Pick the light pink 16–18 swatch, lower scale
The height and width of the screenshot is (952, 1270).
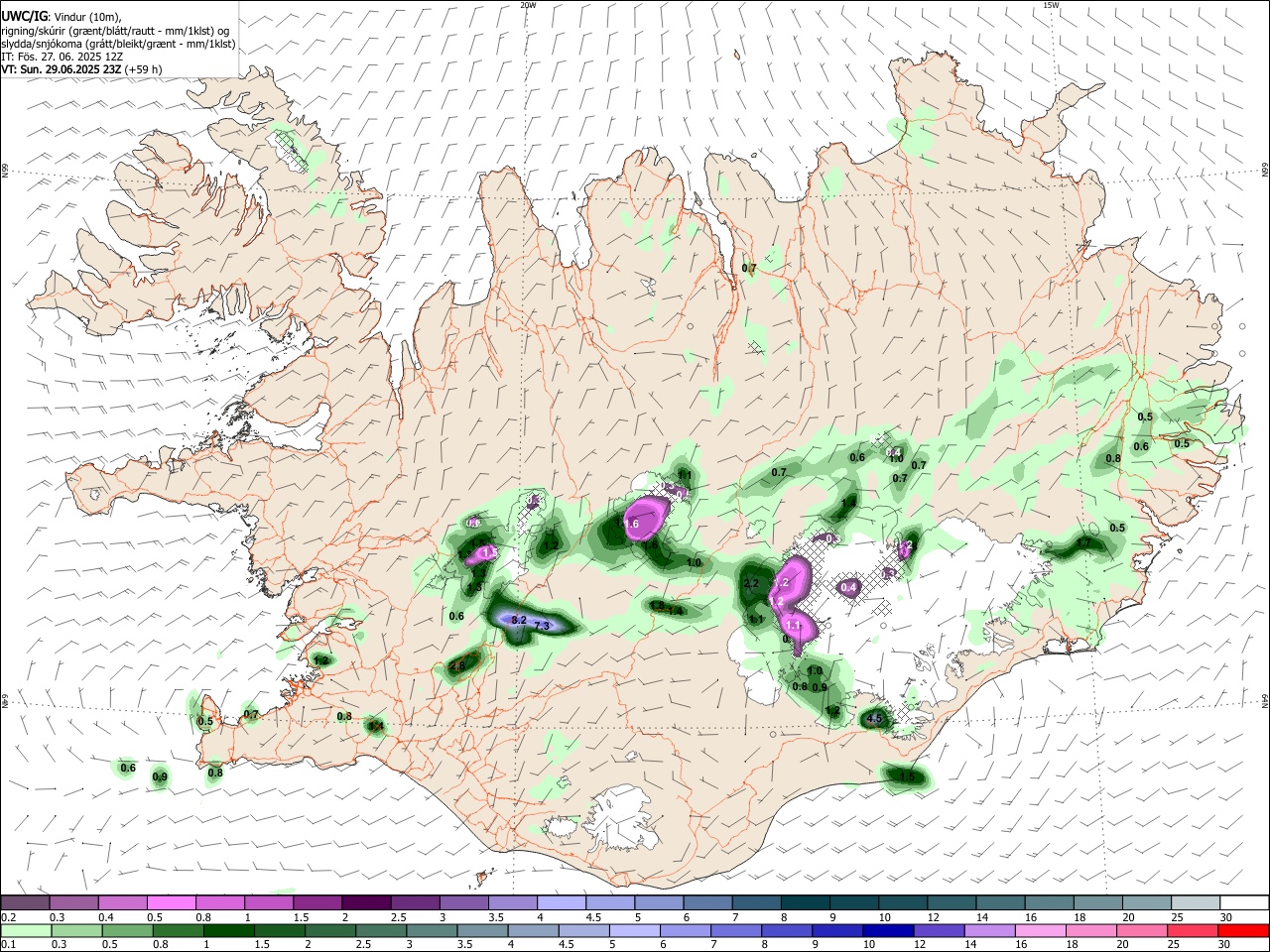pos(1041,931)
